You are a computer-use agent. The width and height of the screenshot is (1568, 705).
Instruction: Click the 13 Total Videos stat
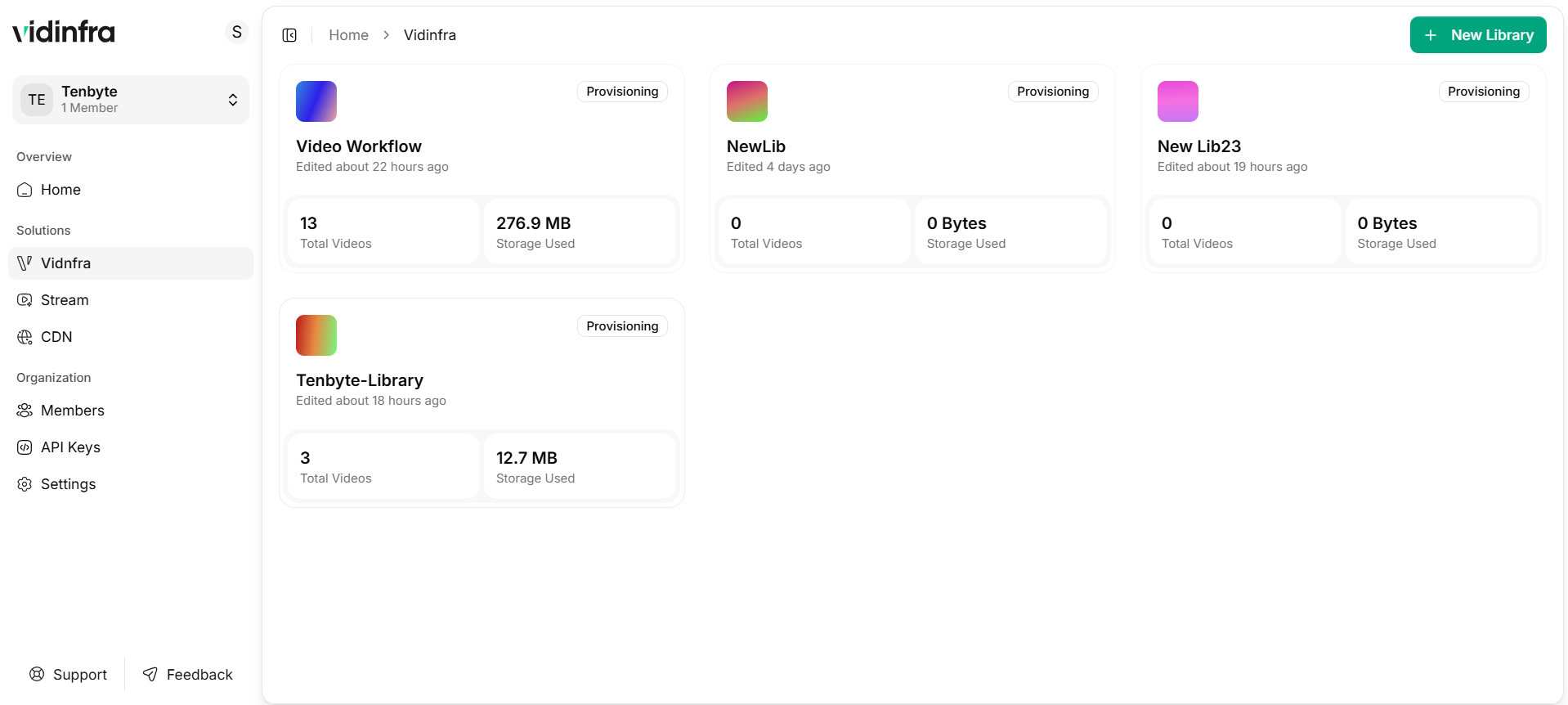[x=383, y=232]
